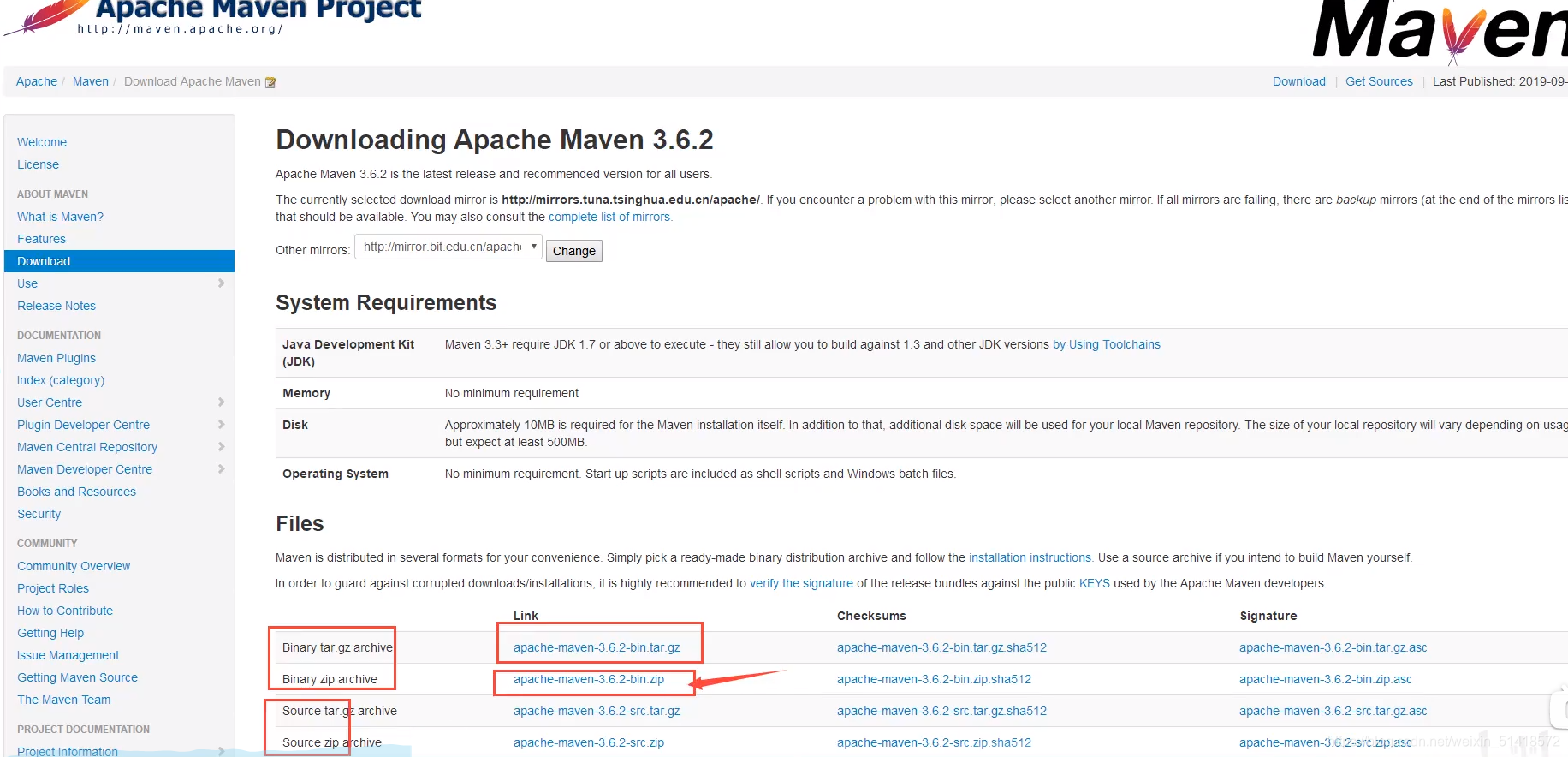Click the System Requirements heading
The height and width of the screenshot is (757, 1568).
pyautogui.click(x=386, y=303)
